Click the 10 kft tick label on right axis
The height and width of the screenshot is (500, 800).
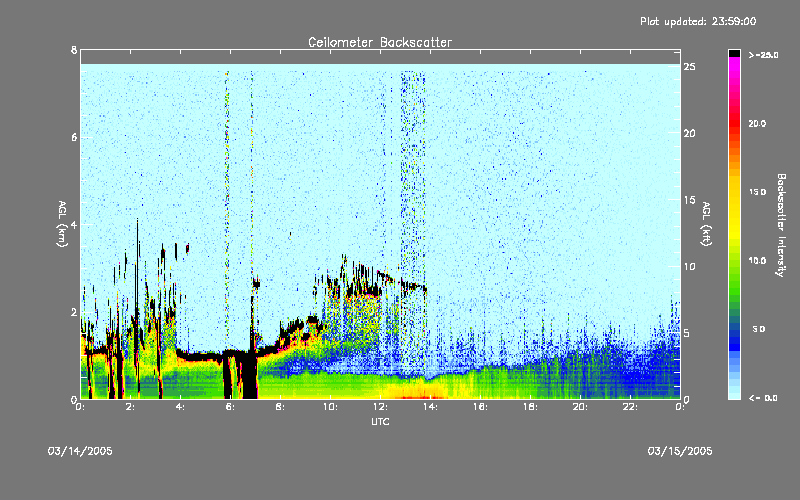[x=689, y=266]
